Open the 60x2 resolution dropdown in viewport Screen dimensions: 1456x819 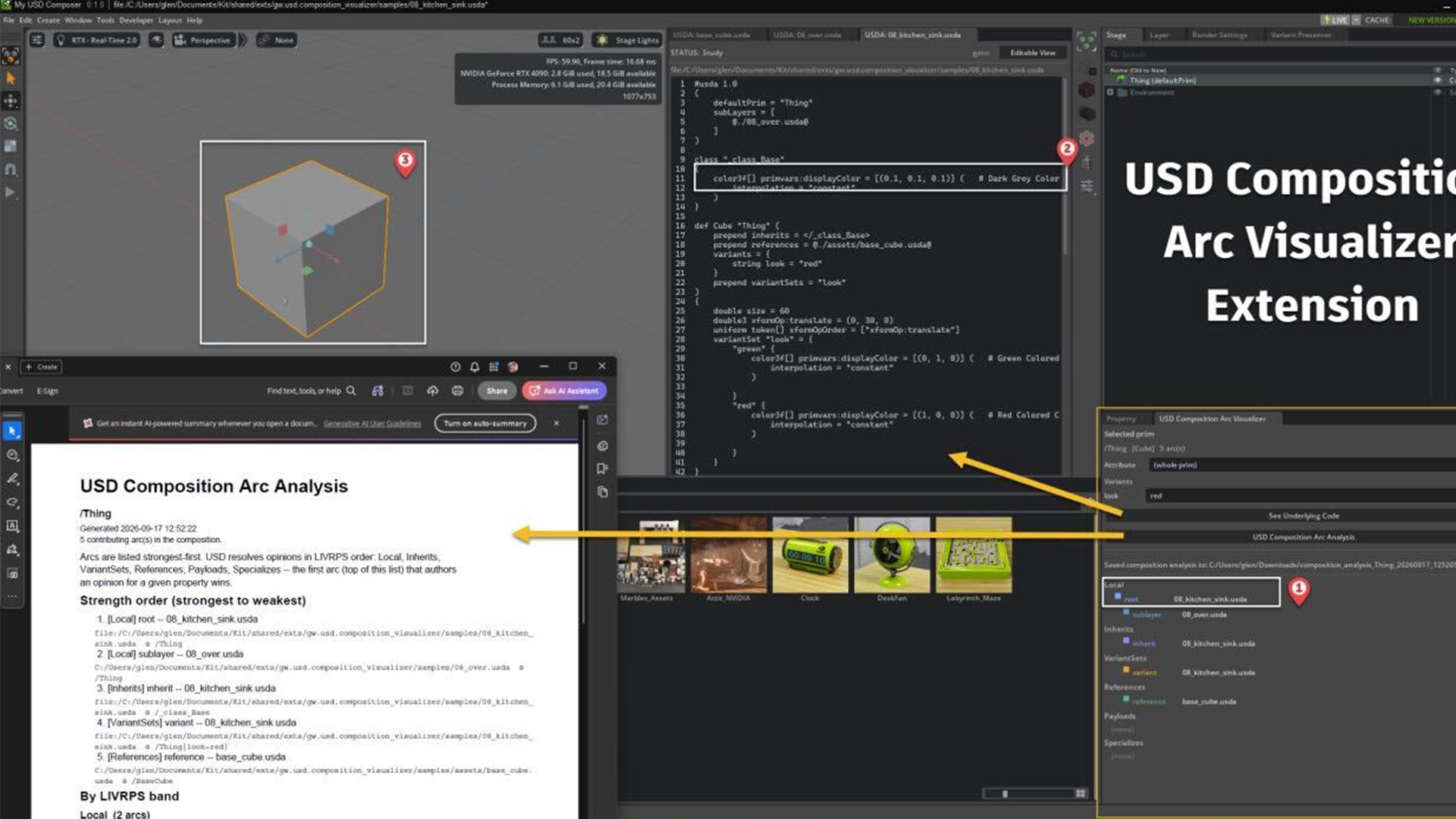[x=560, y=40]
